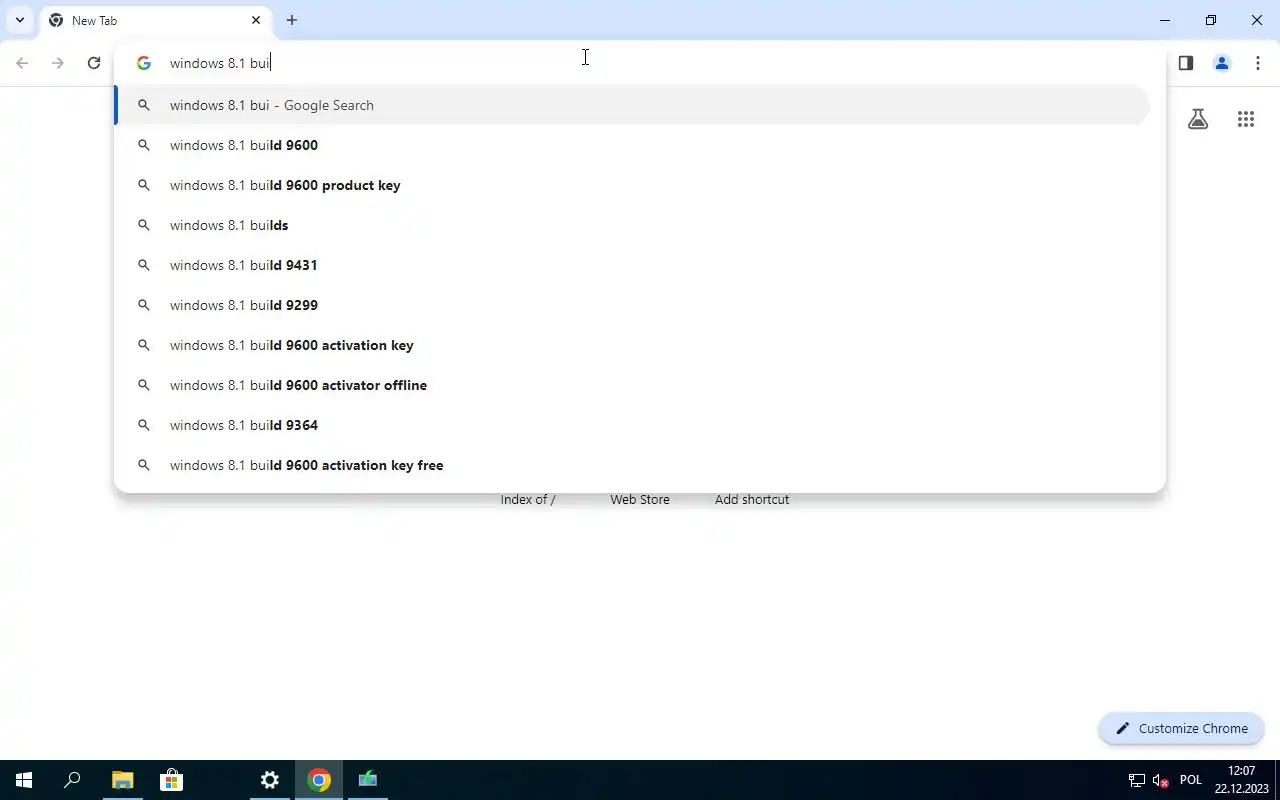Screen dimensions: 1280x800
Task: Choose suggestion 'windows 8.1 build 9600'
Action: point(632,145)
